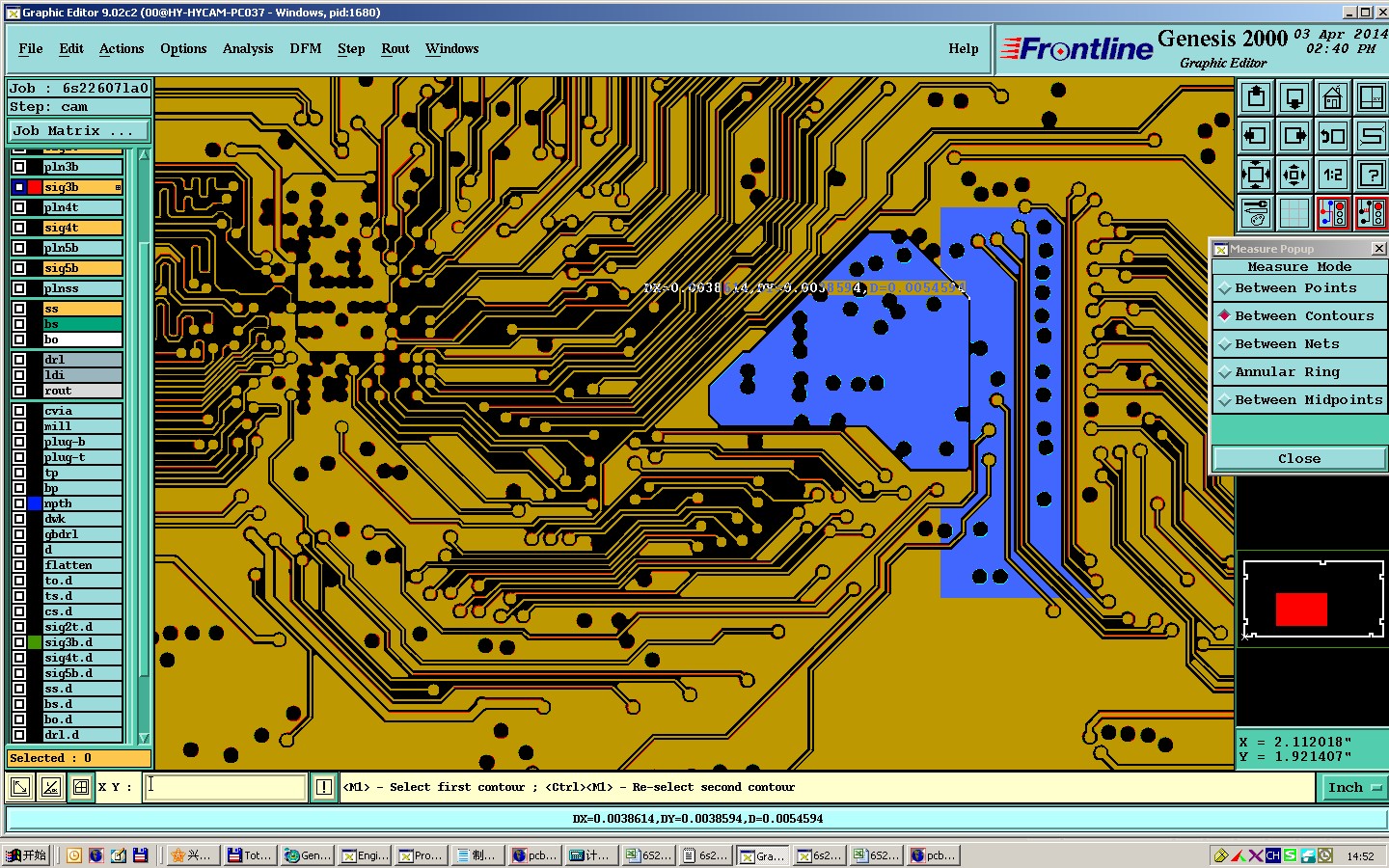Click the Gra... taskbar item
1389x868 pixels.
click(x=763, y=855)
